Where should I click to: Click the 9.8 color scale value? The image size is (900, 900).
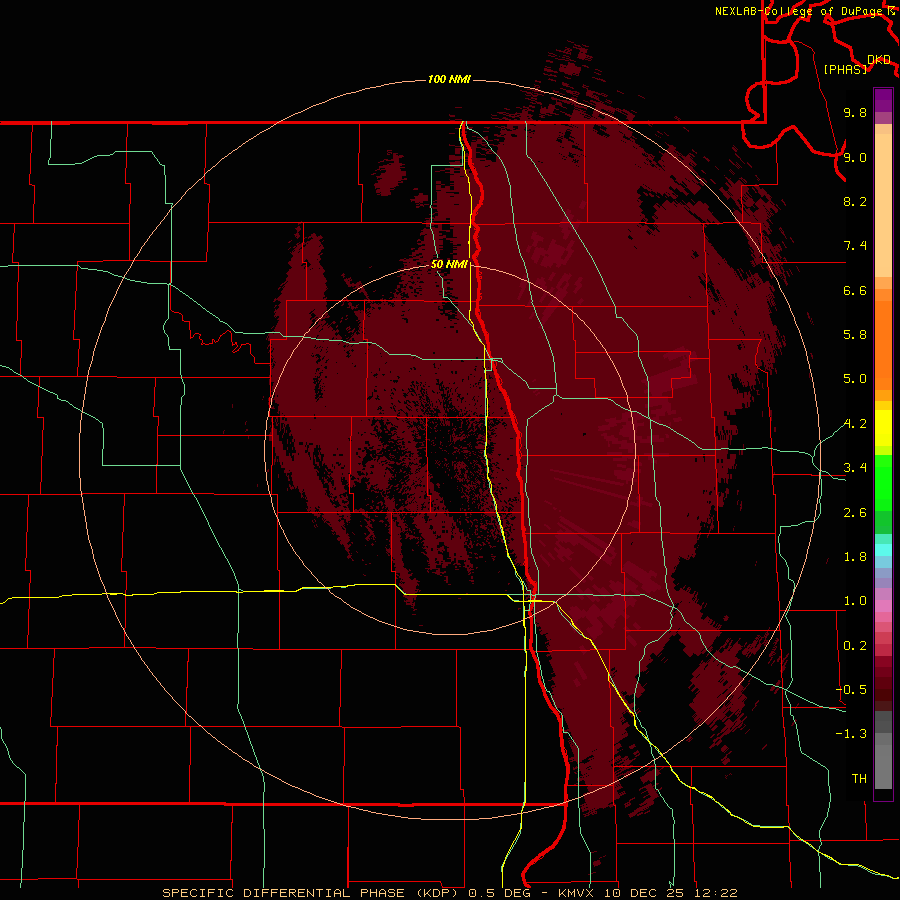[x=855, y=112]
